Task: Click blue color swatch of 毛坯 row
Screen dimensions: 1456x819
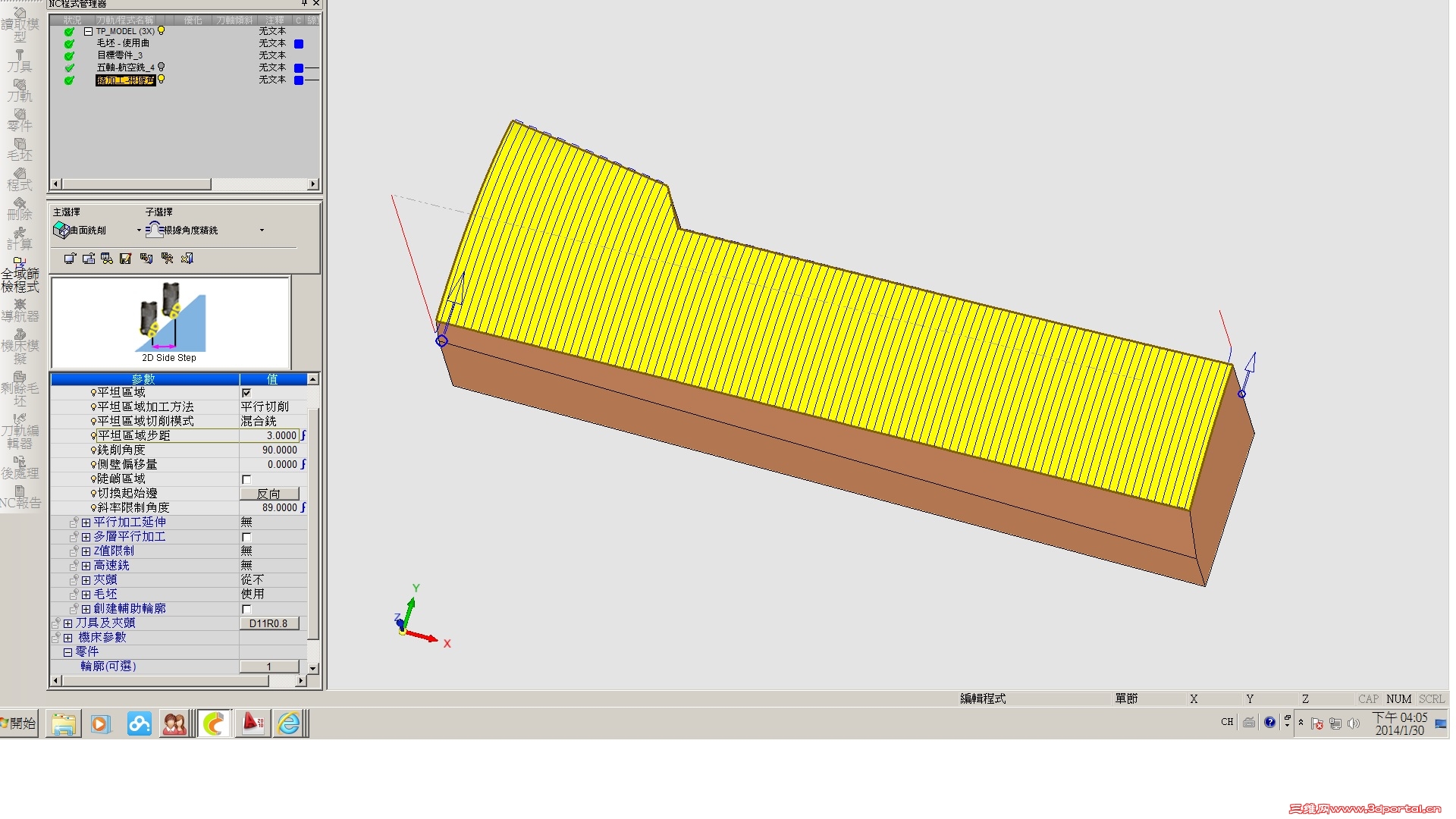Action: (299, 44)
